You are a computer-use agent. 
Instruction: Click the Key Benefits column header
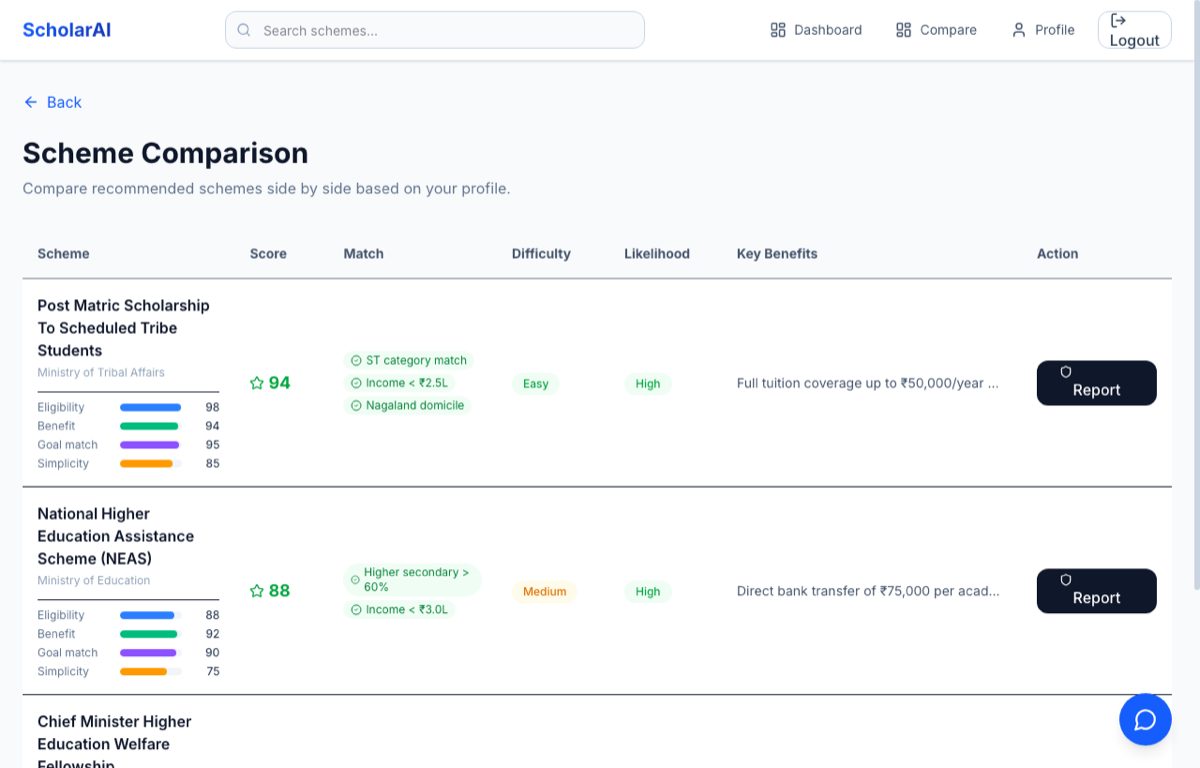coord(777,254)
